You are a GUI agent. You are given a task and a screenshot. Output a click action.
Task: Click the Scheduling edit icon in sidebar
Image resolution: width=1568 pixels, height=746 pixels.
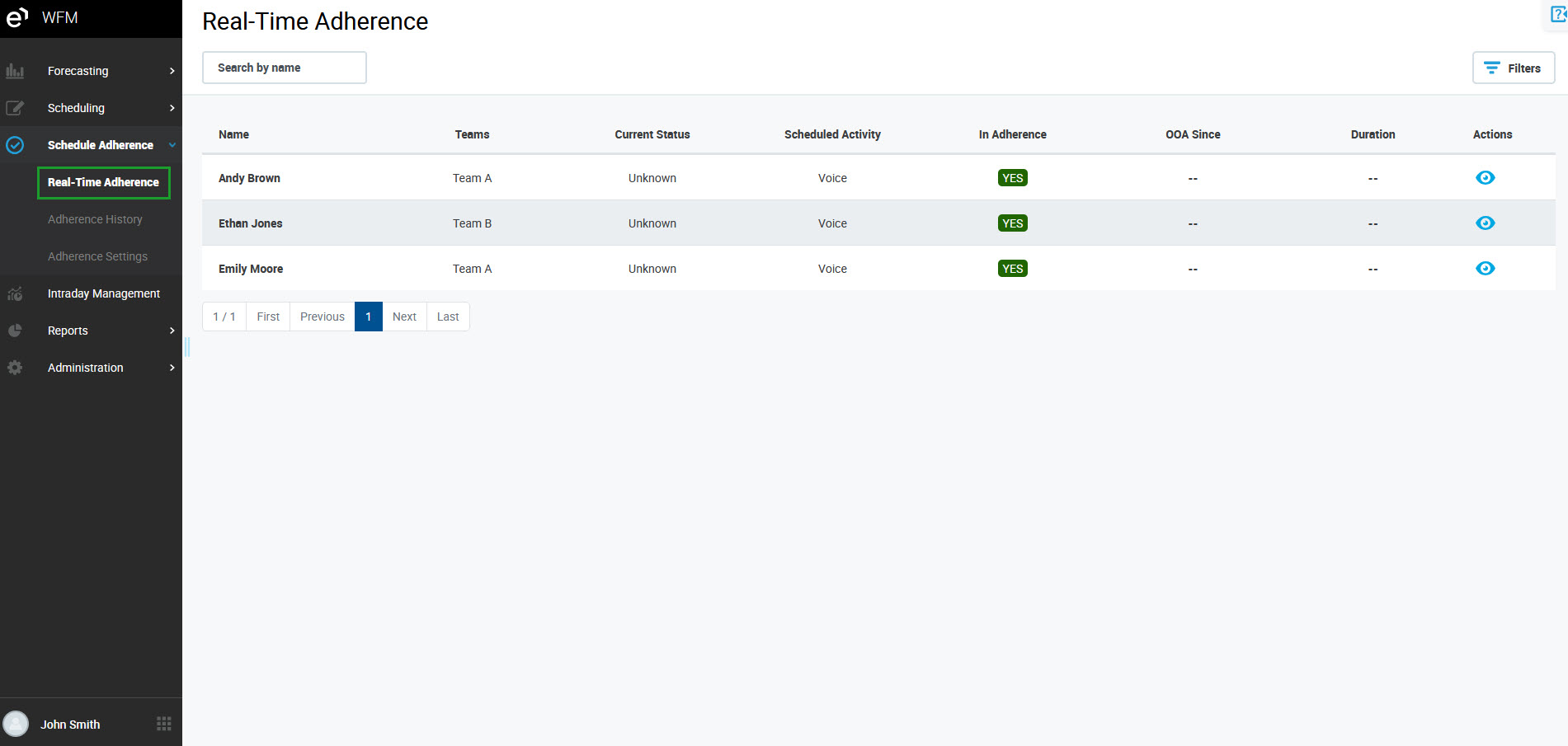point(15,108)
